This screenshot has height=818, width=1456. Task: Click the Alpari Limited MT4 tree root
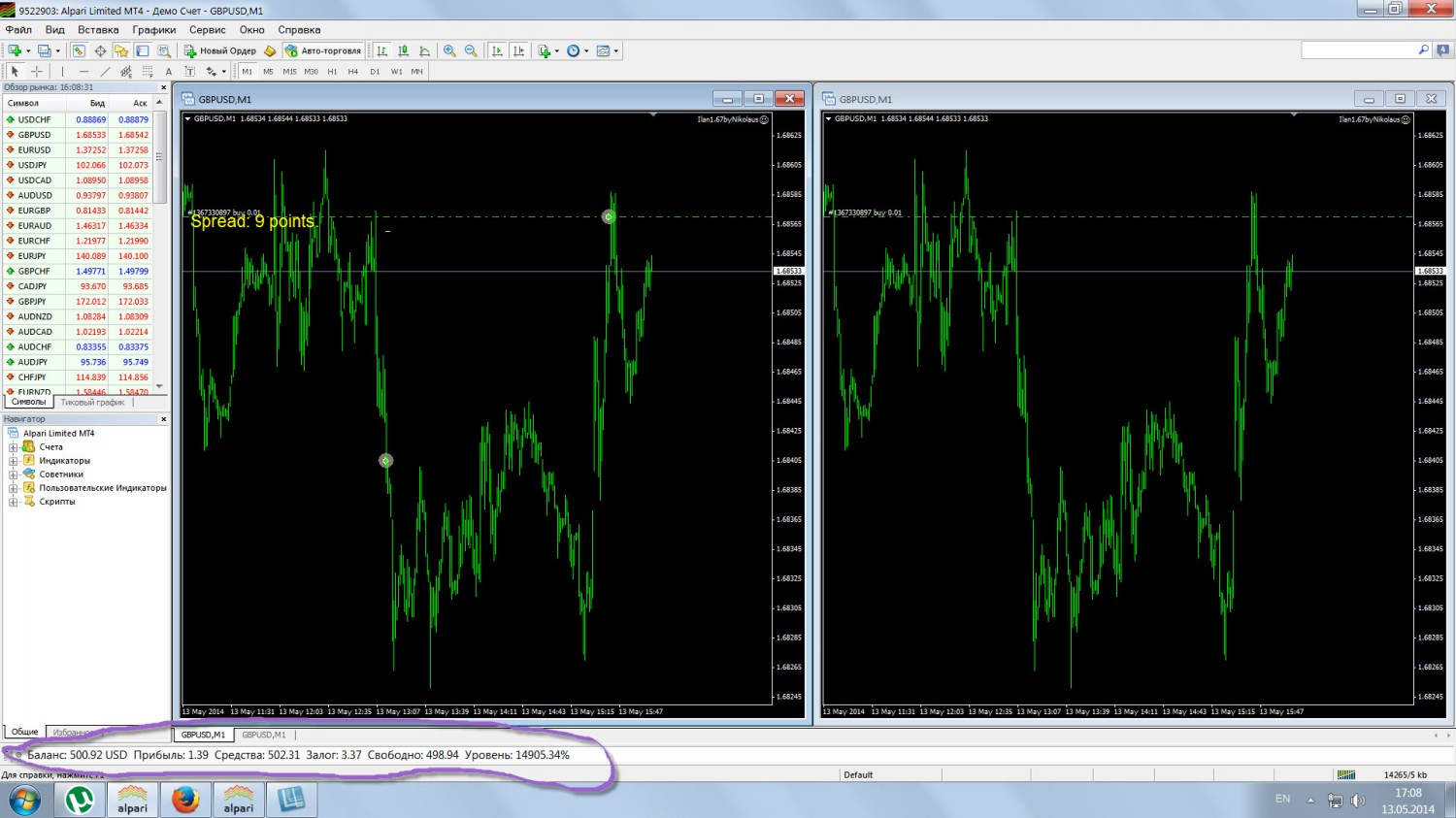(x=58, y=434)
